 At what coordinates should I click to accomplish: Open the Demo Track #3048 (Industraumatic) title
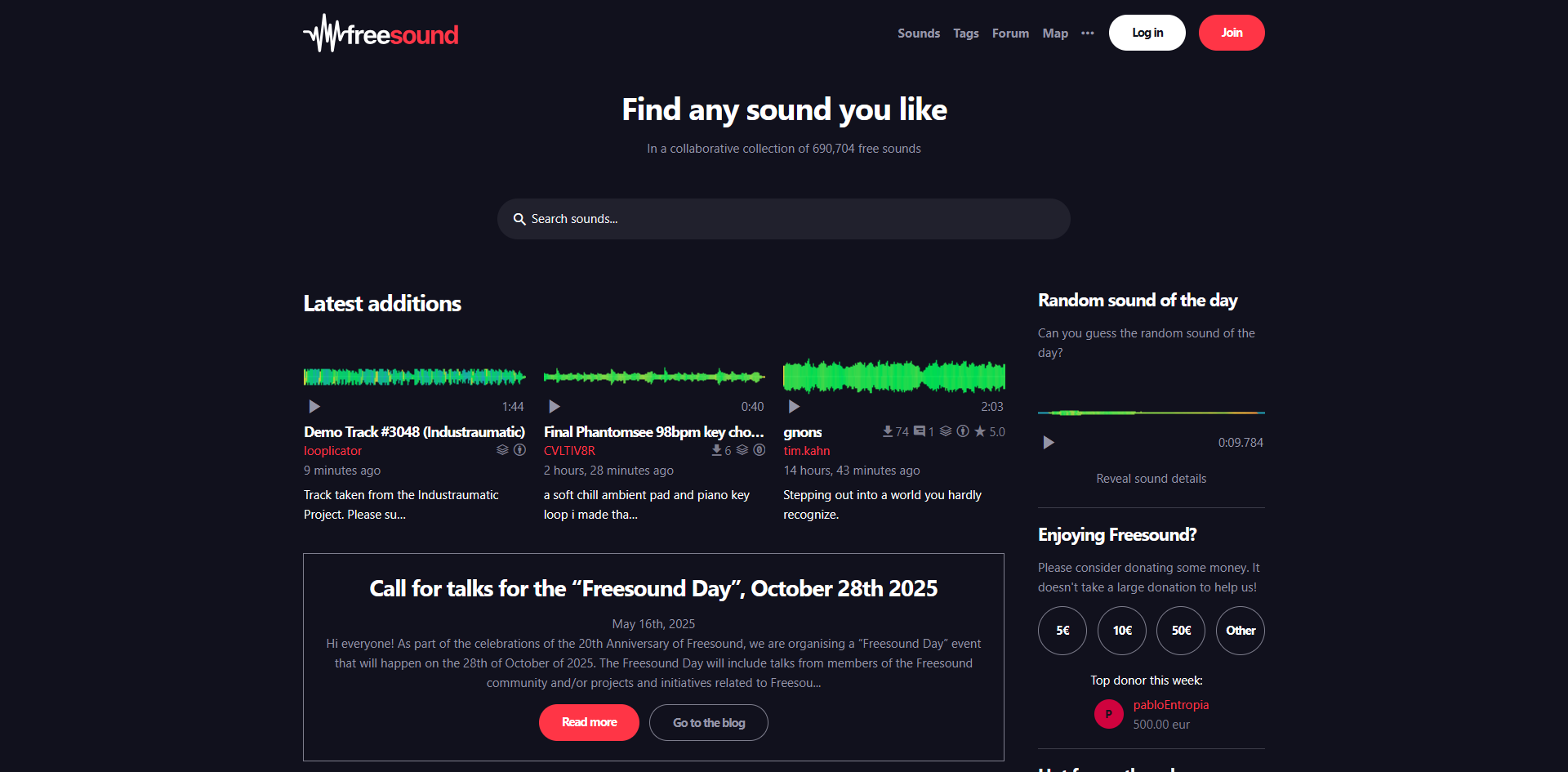point(414,431)
